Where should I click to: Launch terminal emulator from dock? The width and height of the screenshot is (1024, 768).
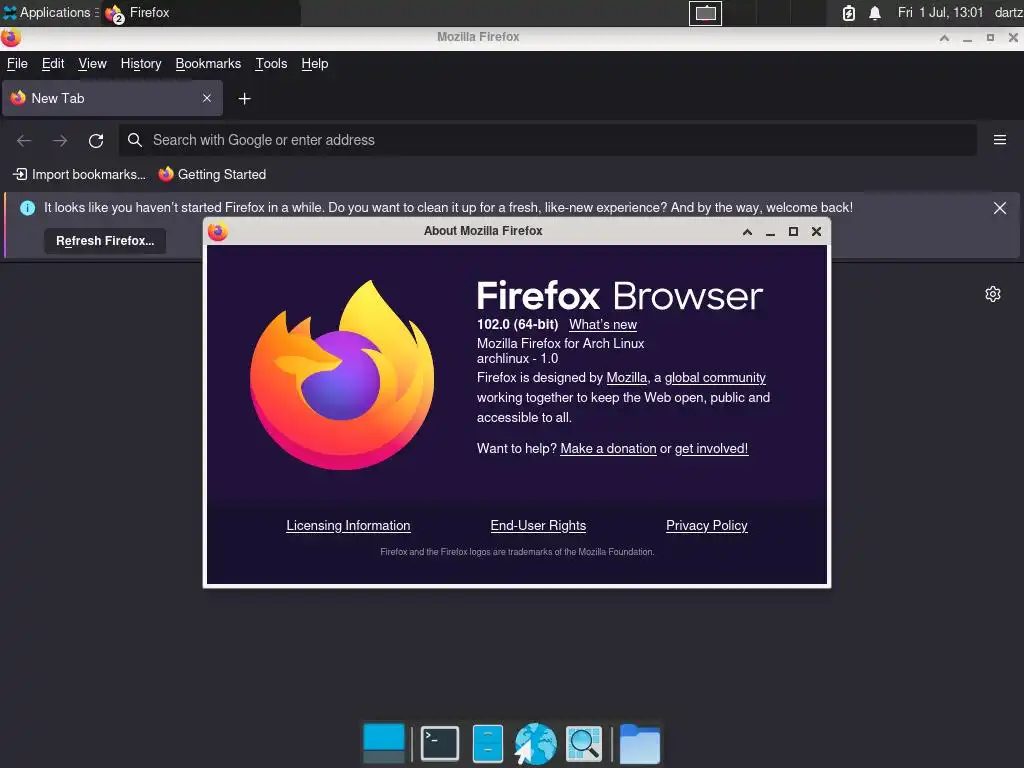click(x=440, y=743)
